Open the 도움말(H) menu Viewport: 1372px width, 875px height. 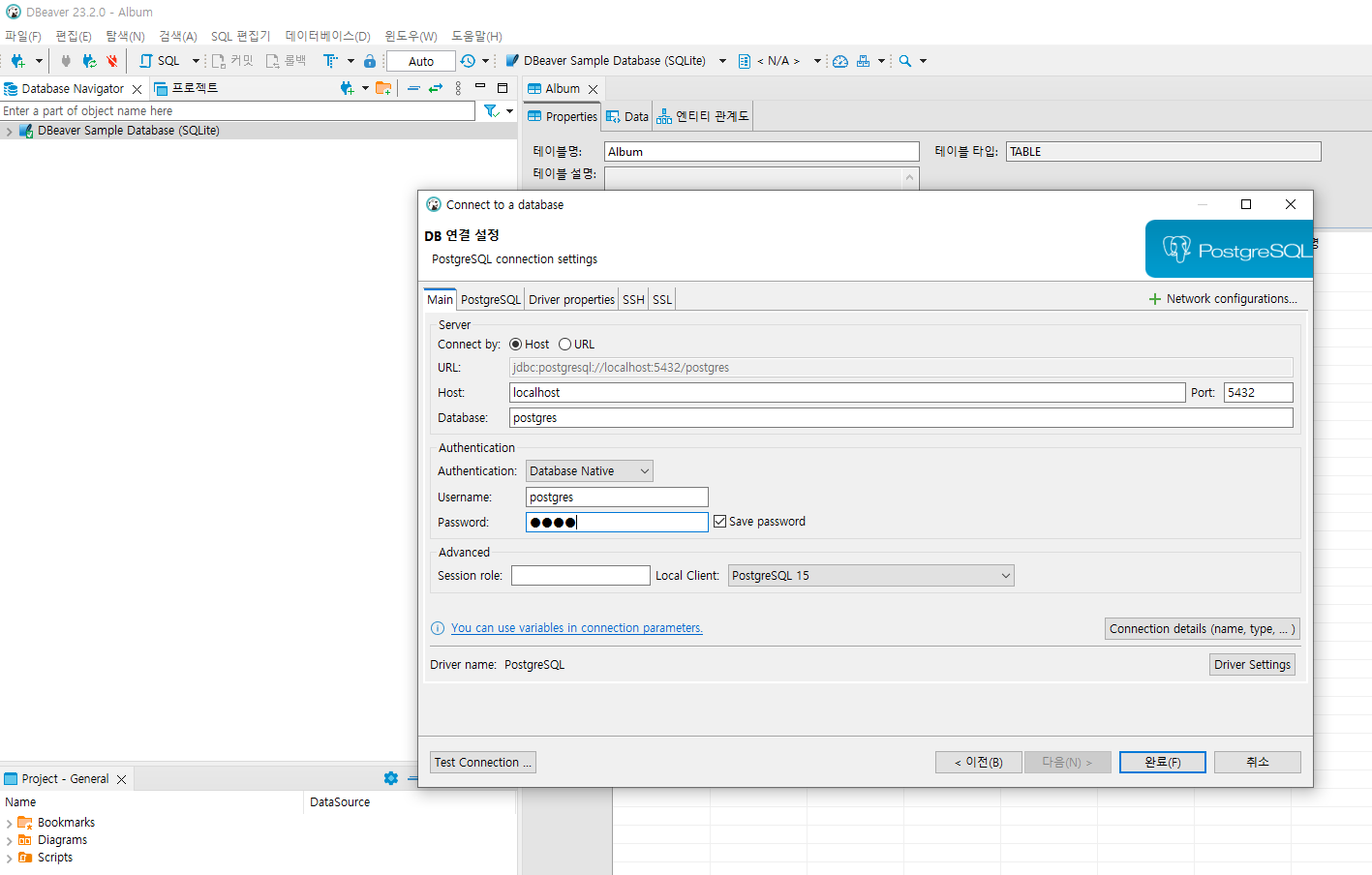click(x=476, y=37)
